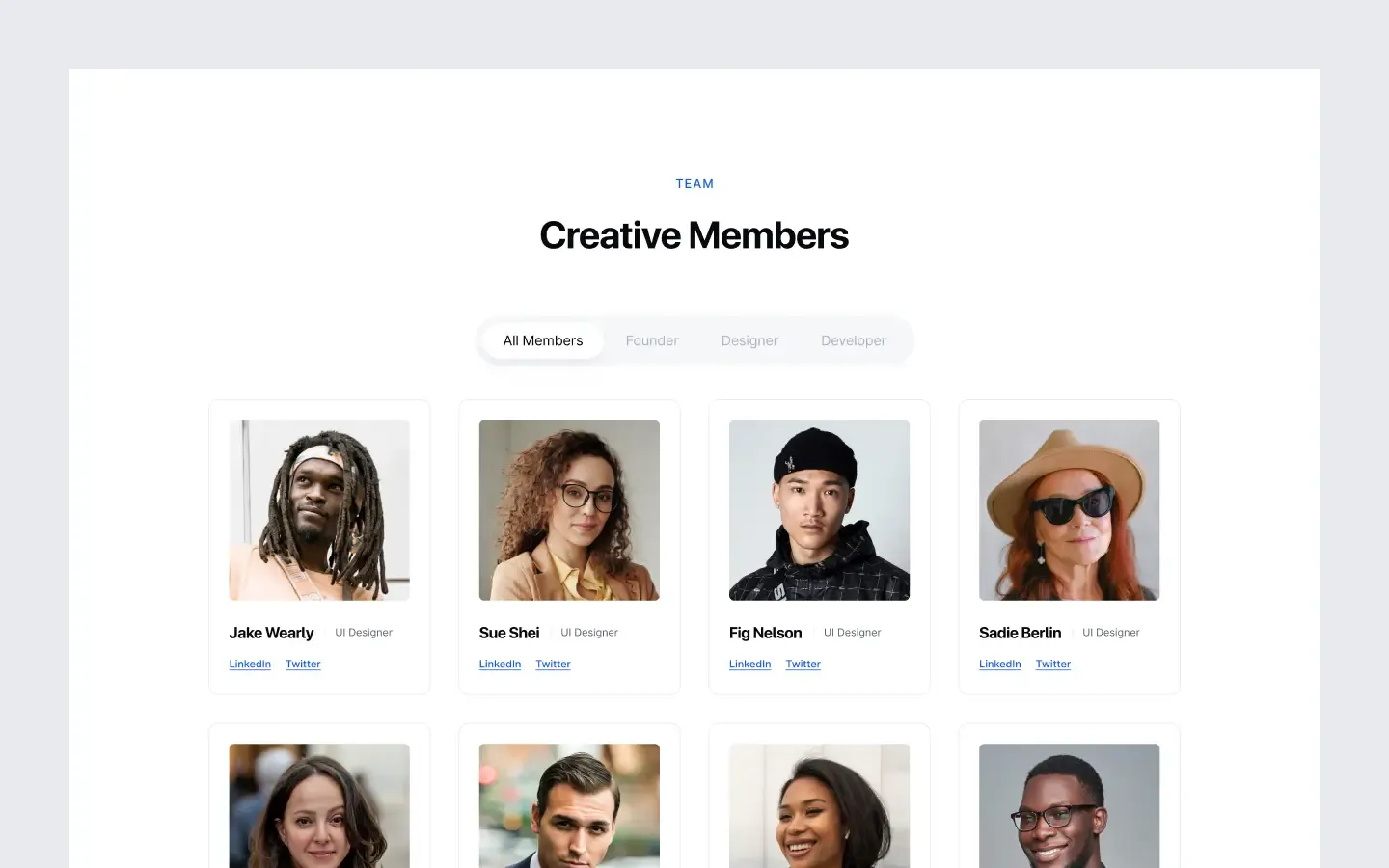The image size is (1389, 868).
Task: Click the name Fig Nelson
Action: [765, 633]
